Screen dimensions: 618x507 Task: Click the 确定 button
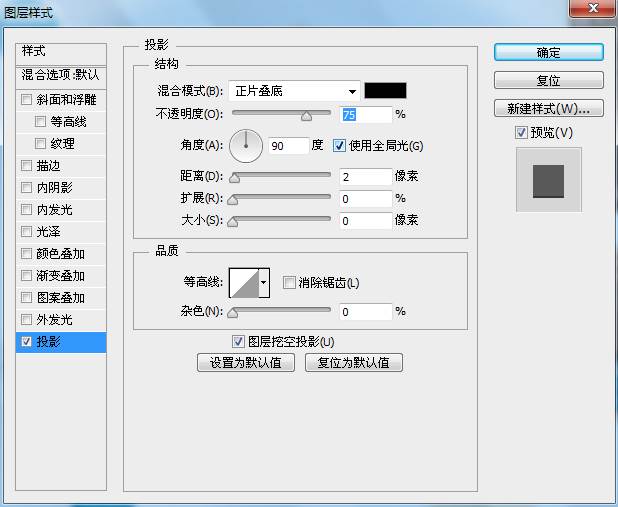click(549, 52)
